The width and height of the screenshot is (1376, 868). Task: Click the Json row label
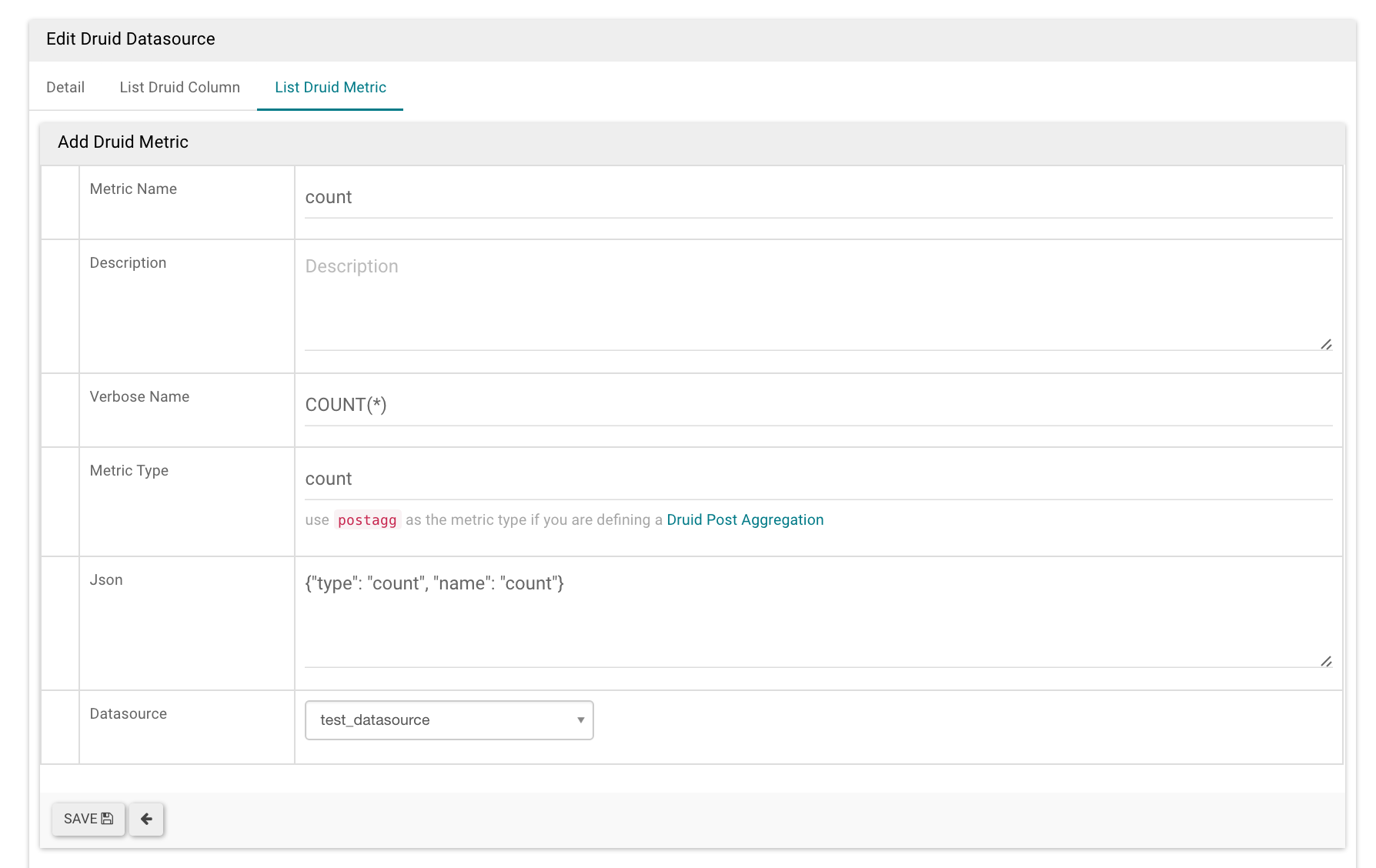click(x=106, y=580)
